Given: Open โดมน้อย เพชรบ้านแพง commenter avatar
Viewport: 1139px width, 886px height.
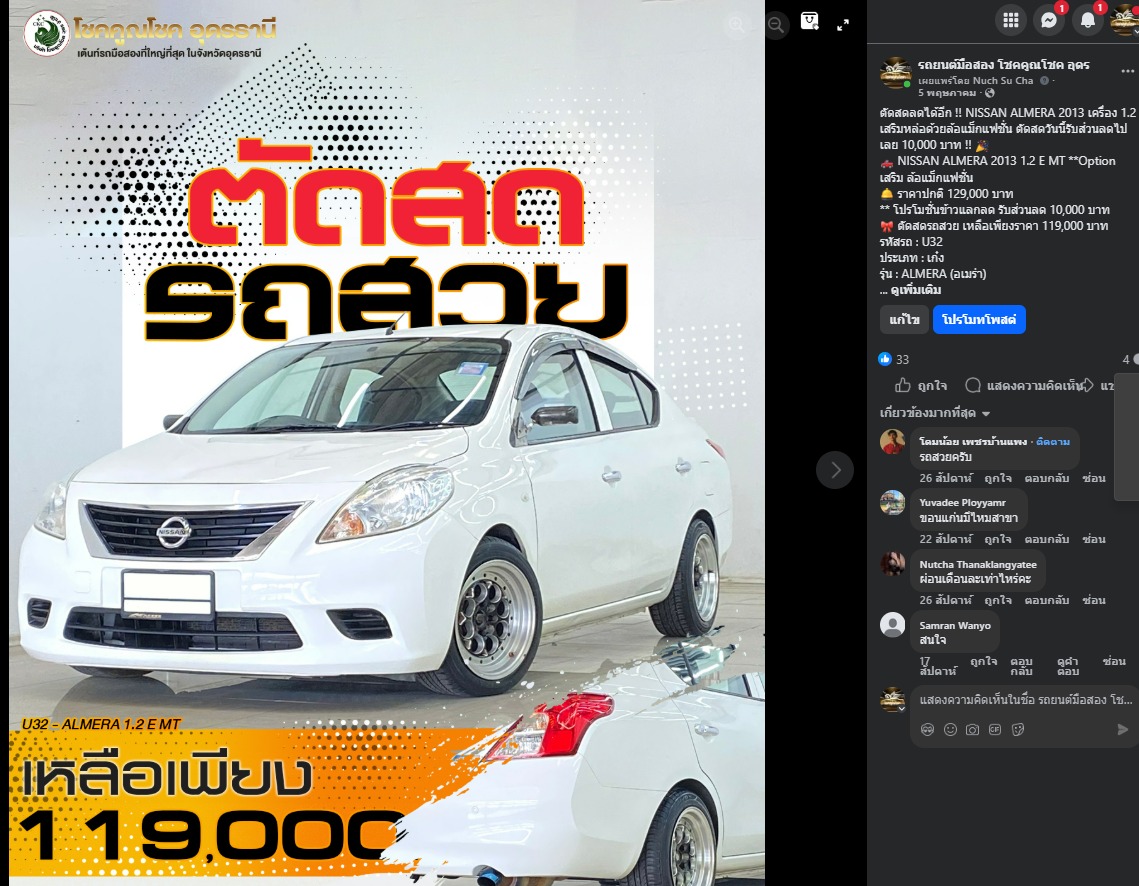Looking at the screenshot, I should (x=893, y=441).
